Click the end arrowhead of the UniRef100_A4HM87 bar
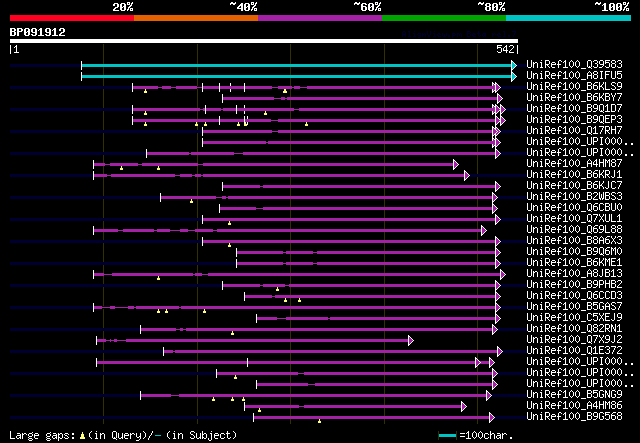 456,165
